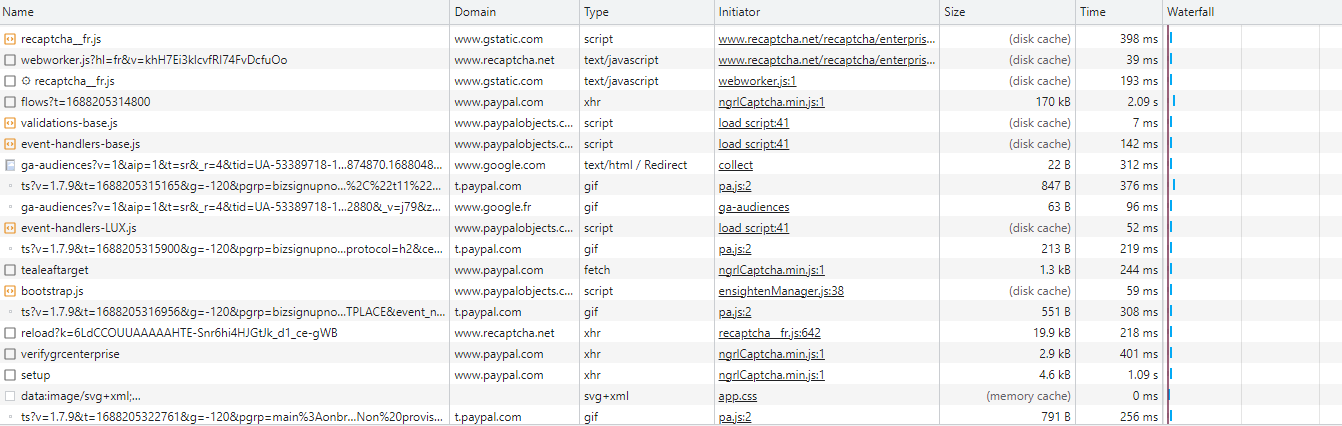
Task: Click the orange script icon for bootstrap.js
Action: [10, 291]
